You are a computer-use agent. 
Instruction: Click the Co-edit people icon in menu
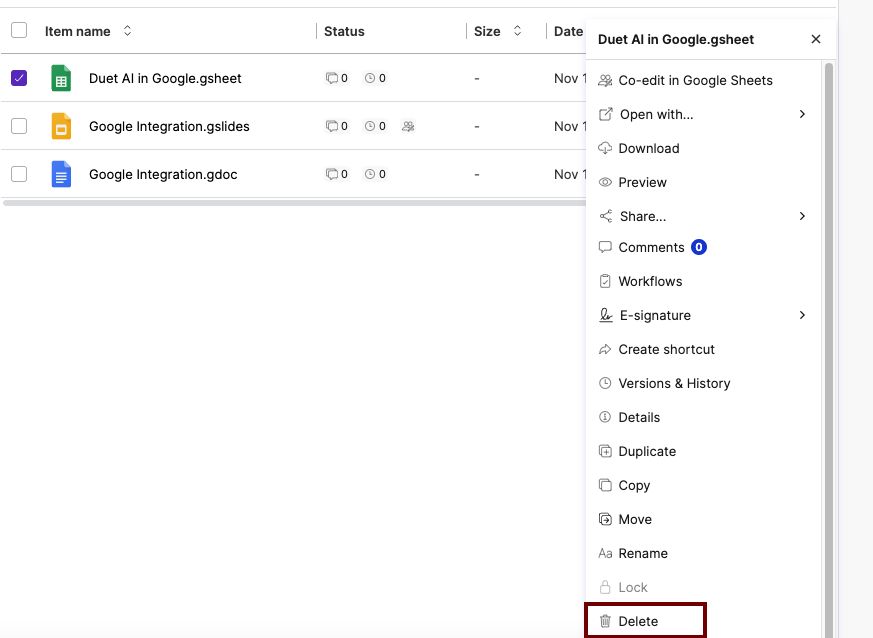pos(605,81)
